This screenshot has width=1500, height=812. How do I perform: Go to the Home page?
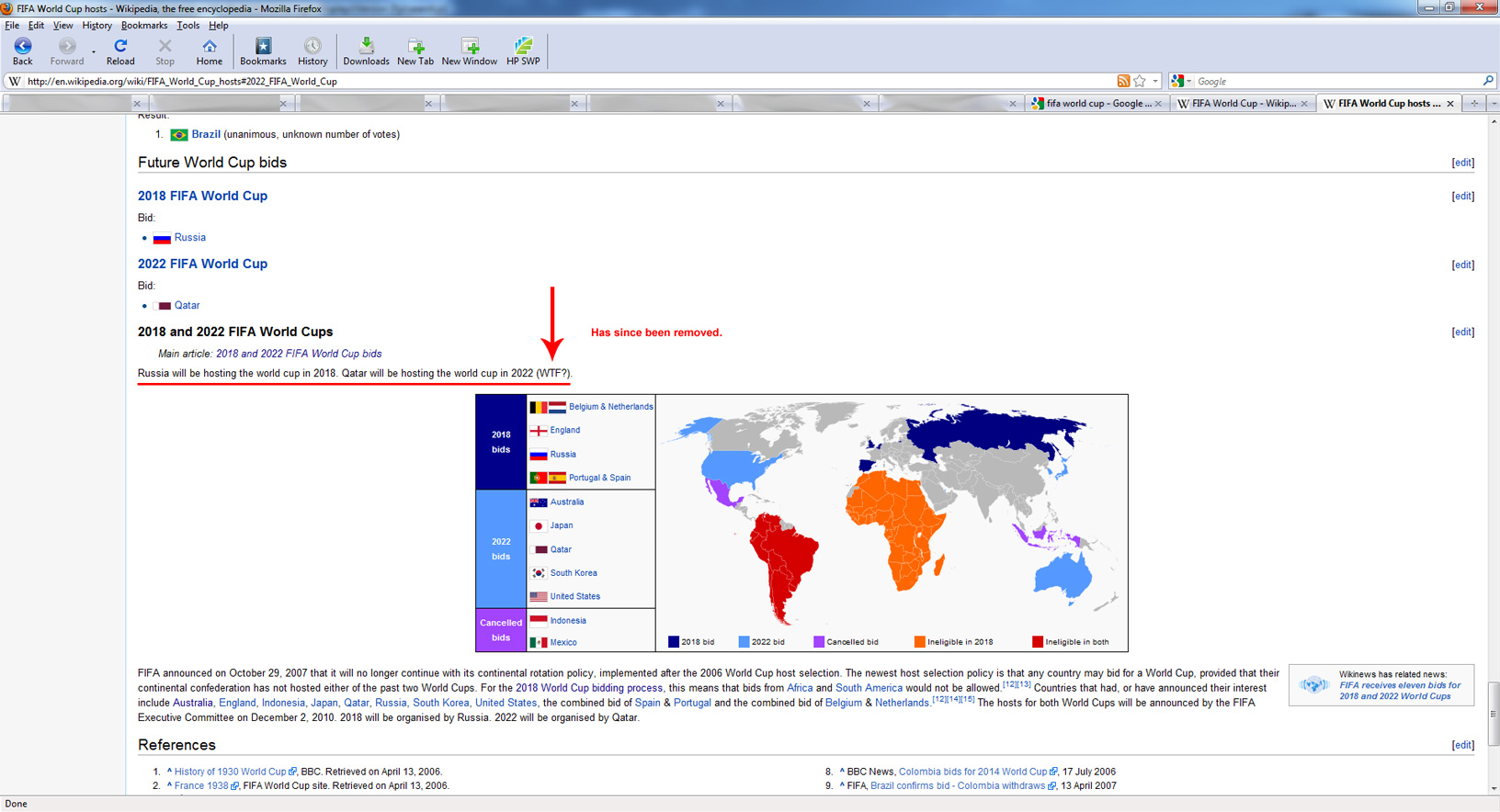(x=210, y=51)
